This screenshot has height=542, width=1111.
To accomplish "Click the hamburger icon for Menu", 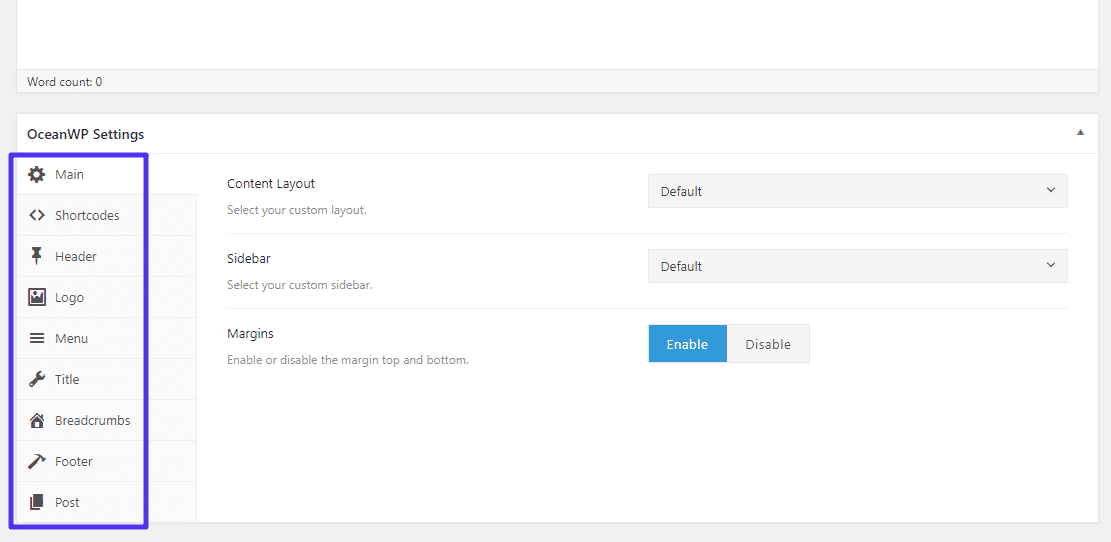I will tap(37, 339).
